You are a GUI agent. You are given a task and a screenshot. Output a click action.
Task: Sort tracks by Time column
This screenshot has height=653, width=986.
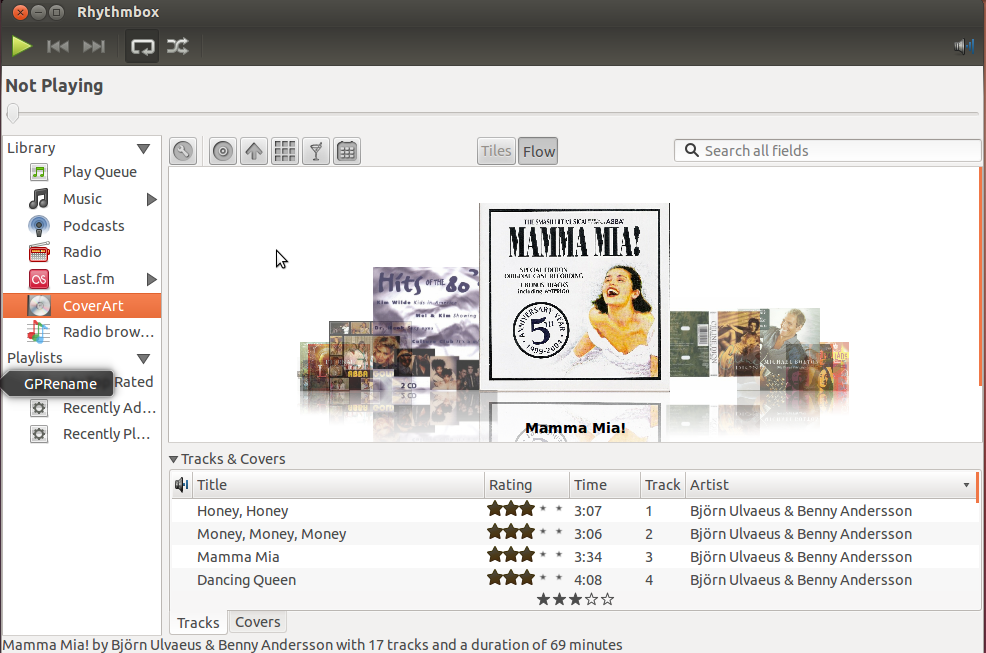point(604,484)
